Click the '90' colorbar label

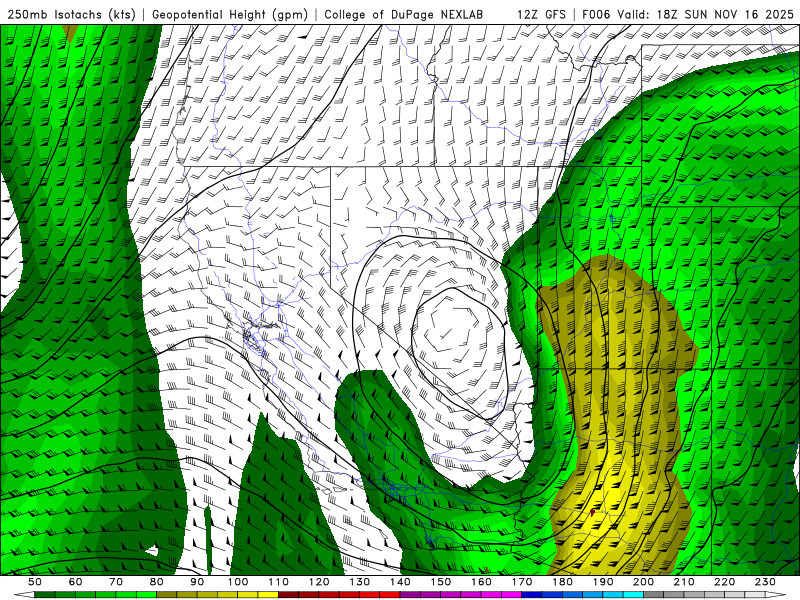197,582
